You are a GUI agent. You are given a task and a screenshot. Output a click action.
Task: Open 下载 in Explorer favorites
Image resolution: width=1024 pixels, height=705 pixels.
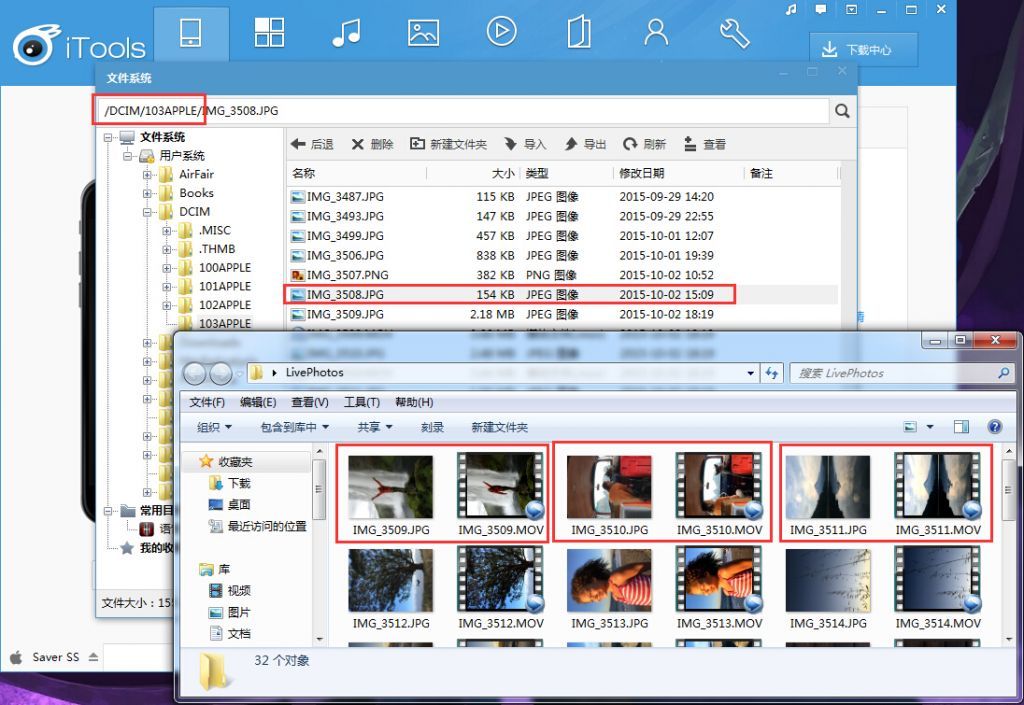pyautogui.click(x=230, y=483)
